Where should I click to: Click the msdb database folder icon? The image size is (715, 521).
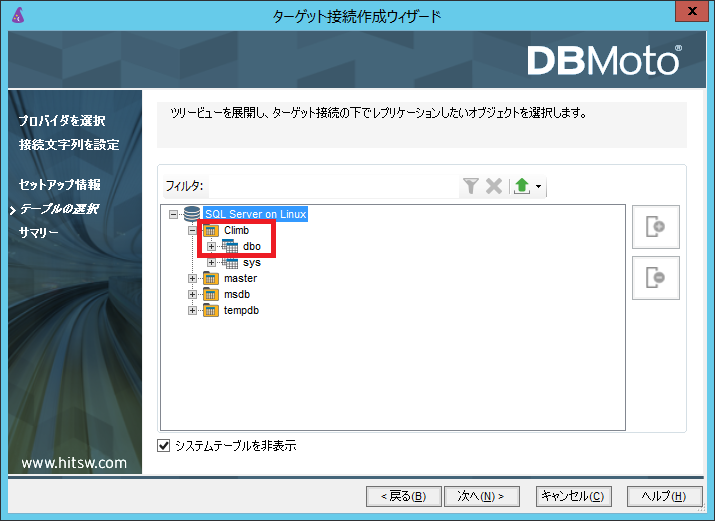click(x=211, y=294)
